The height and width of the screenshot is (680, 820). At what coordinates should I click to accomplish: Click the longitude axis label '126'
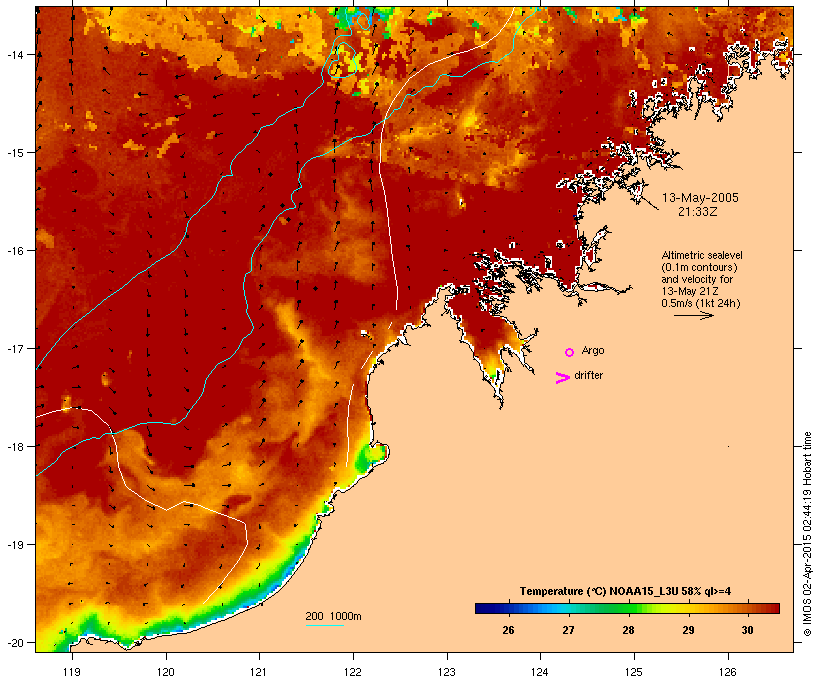728,672
